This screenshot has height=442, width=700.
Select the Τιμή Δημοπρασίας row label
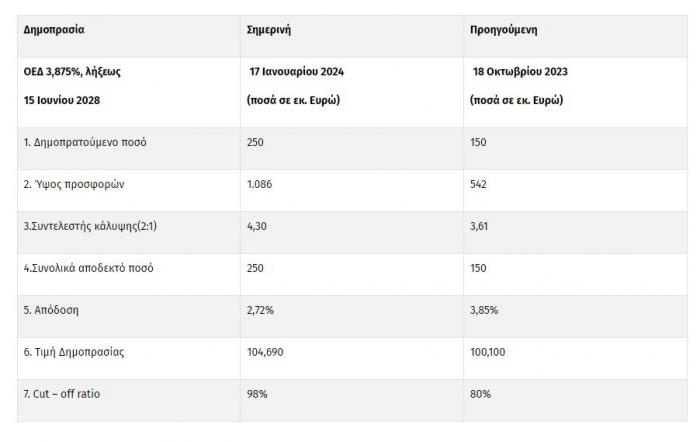coord(74,352)
